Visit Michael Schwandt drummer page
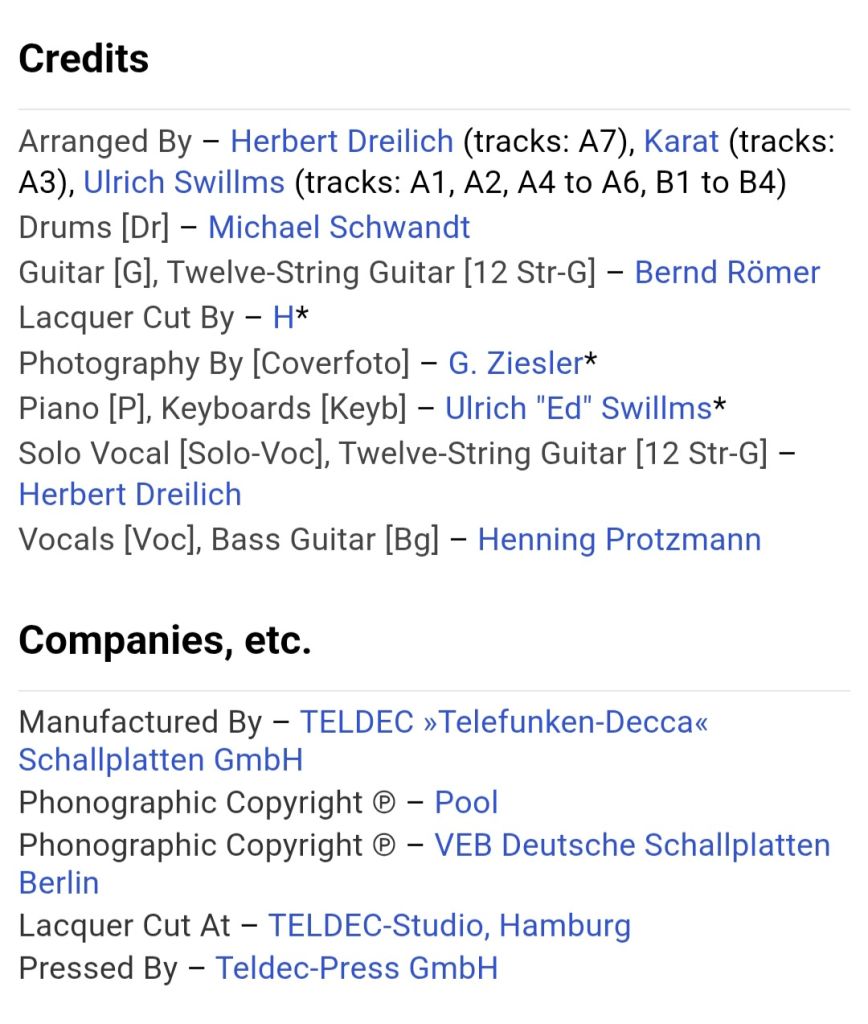The image size is (868, 1024). click(x=339, y=228)
